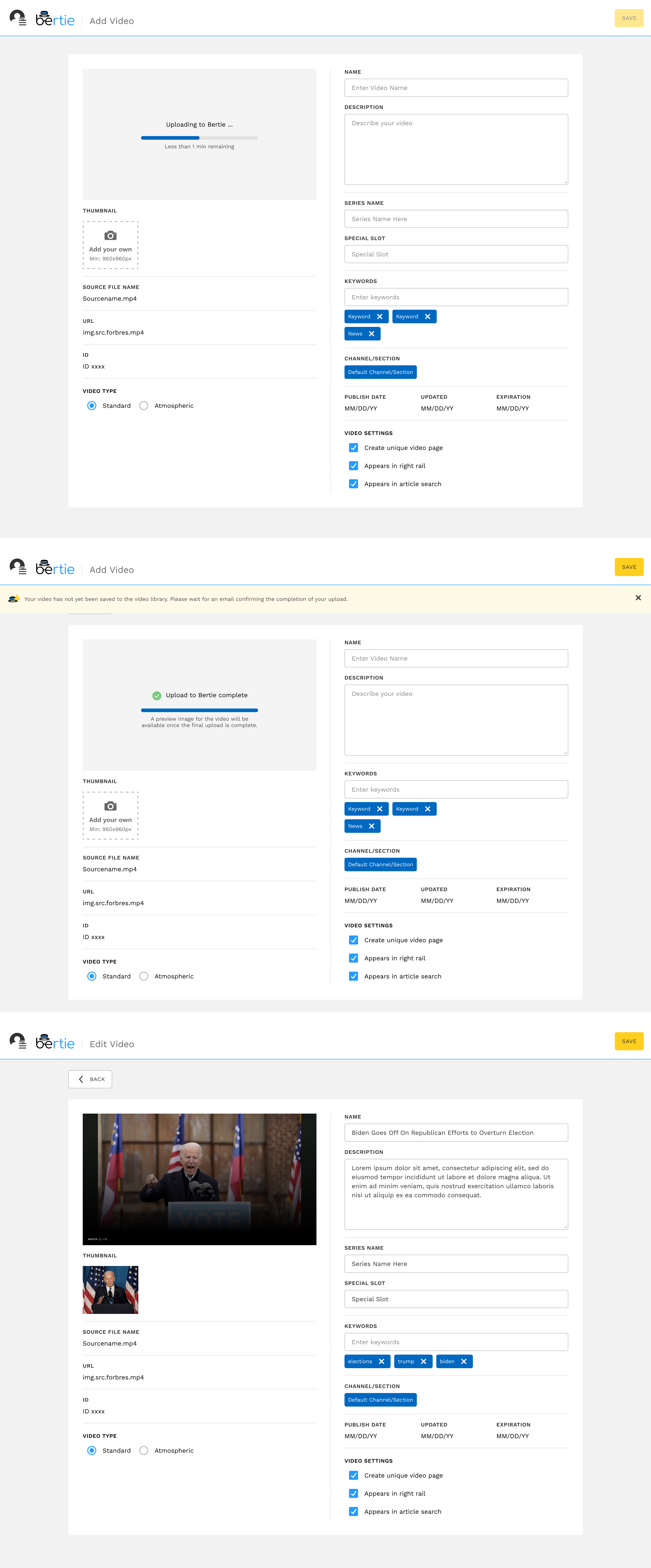Select Atmospheric on upload complete screen

coord(144,976)
